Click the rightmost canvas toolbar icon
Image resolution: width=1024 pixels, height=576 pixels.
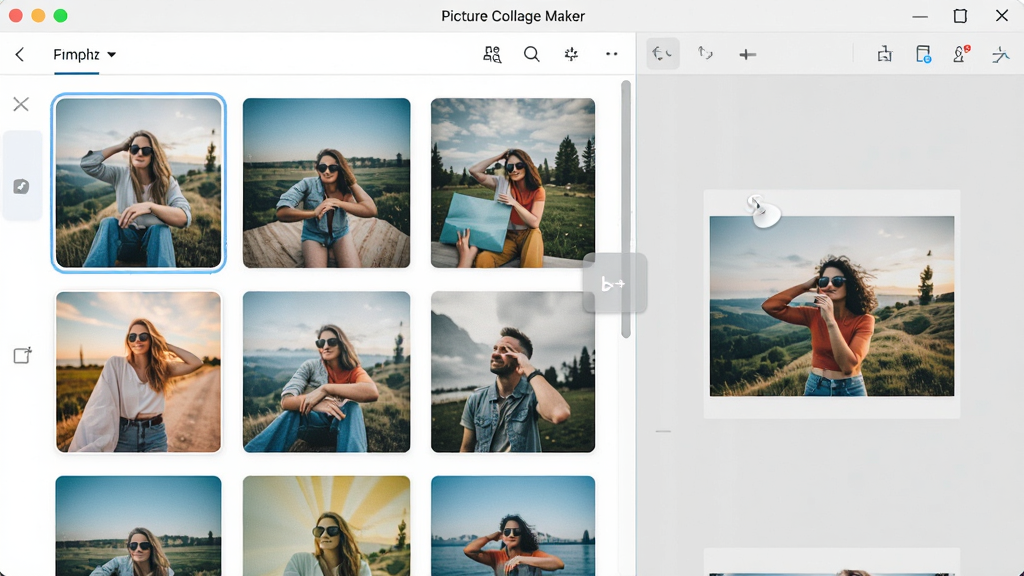pos(1000,54)
